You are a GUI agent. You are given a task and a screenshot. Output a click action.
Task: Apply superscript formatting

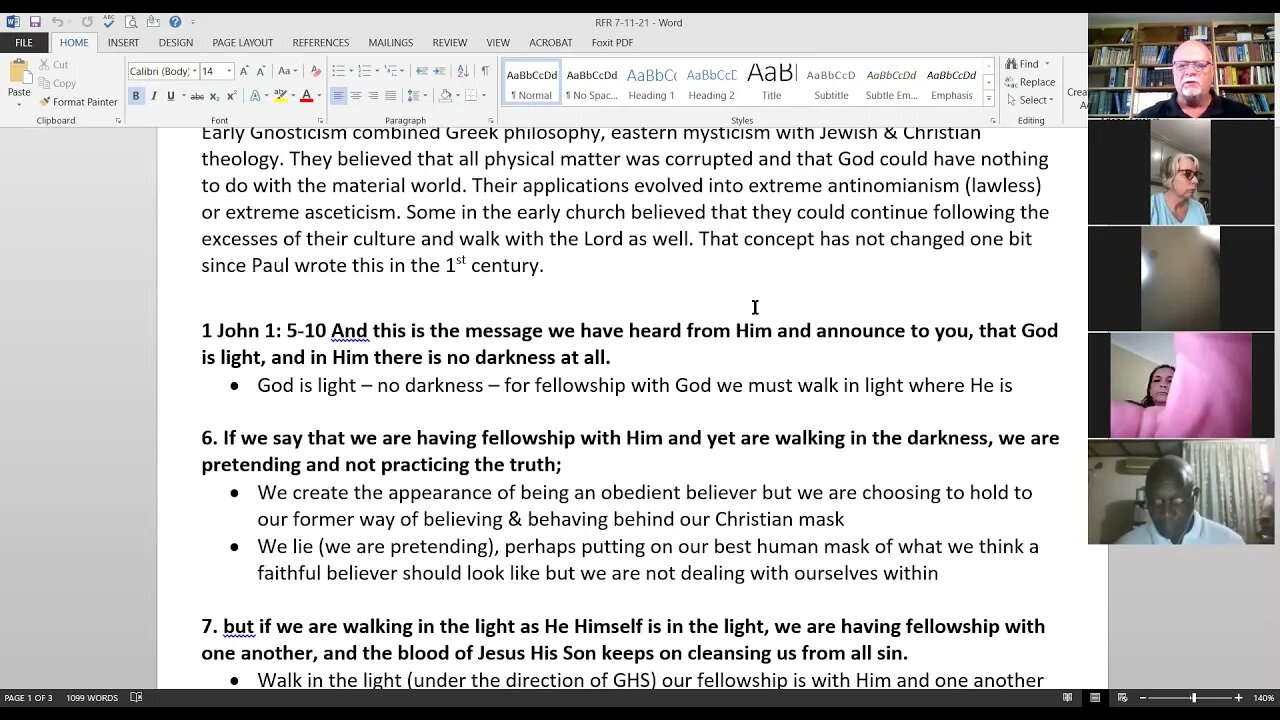point(232,96)
